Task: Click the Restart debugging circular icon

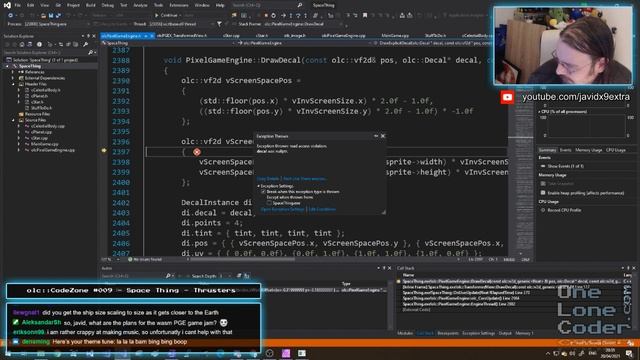Action: 273,16
